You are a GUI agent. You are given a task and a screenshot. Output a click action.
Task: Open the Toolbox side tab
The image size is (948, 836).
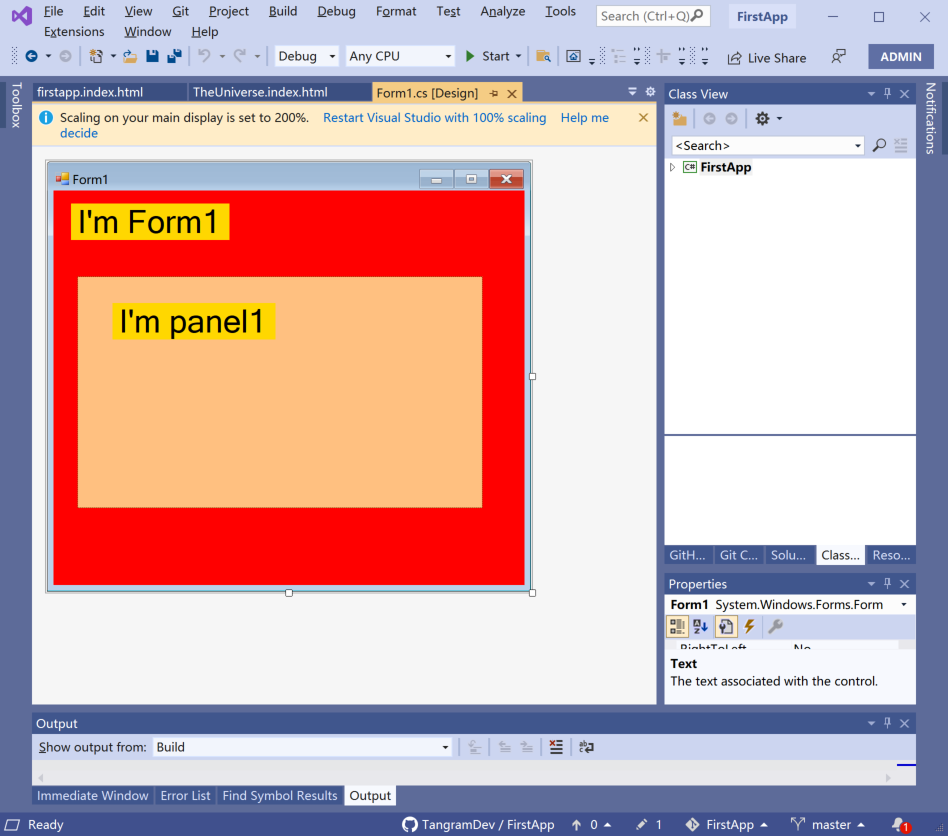point(16,105)
